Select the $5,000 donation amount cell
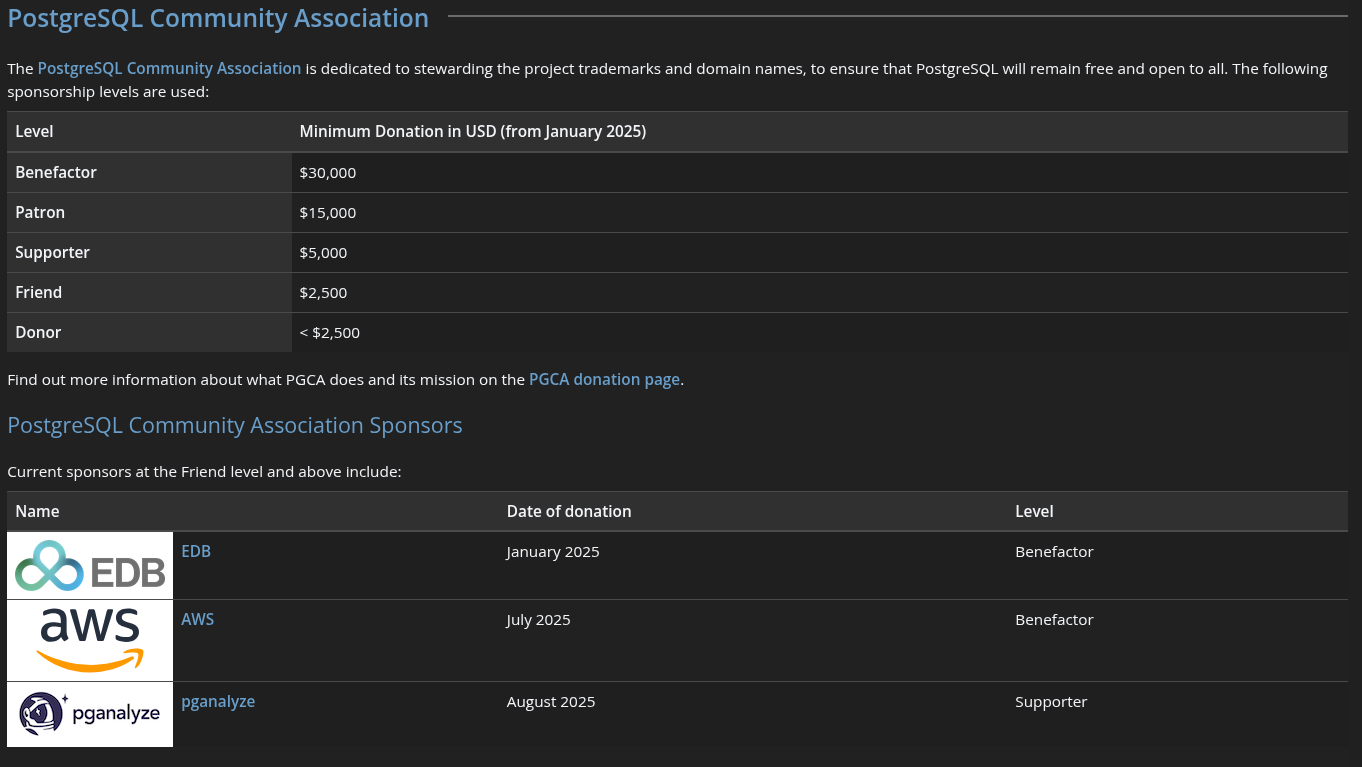 [x=820, y=252]
